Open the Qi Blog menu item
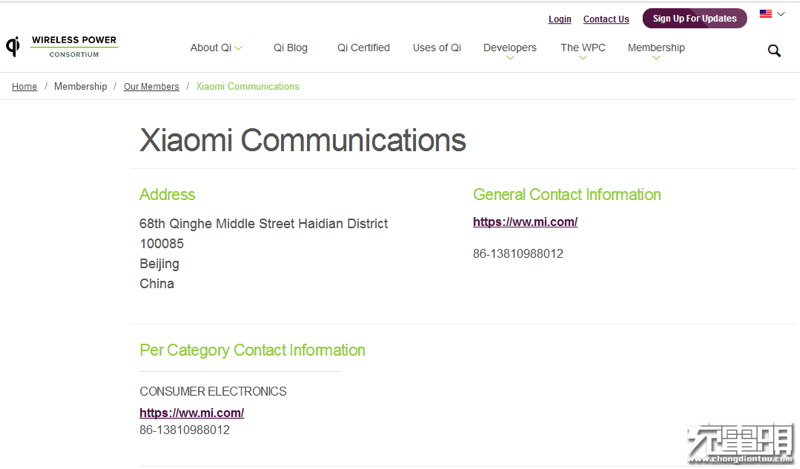The height and width of the screenshot is (469, 800). click(290, 47)
